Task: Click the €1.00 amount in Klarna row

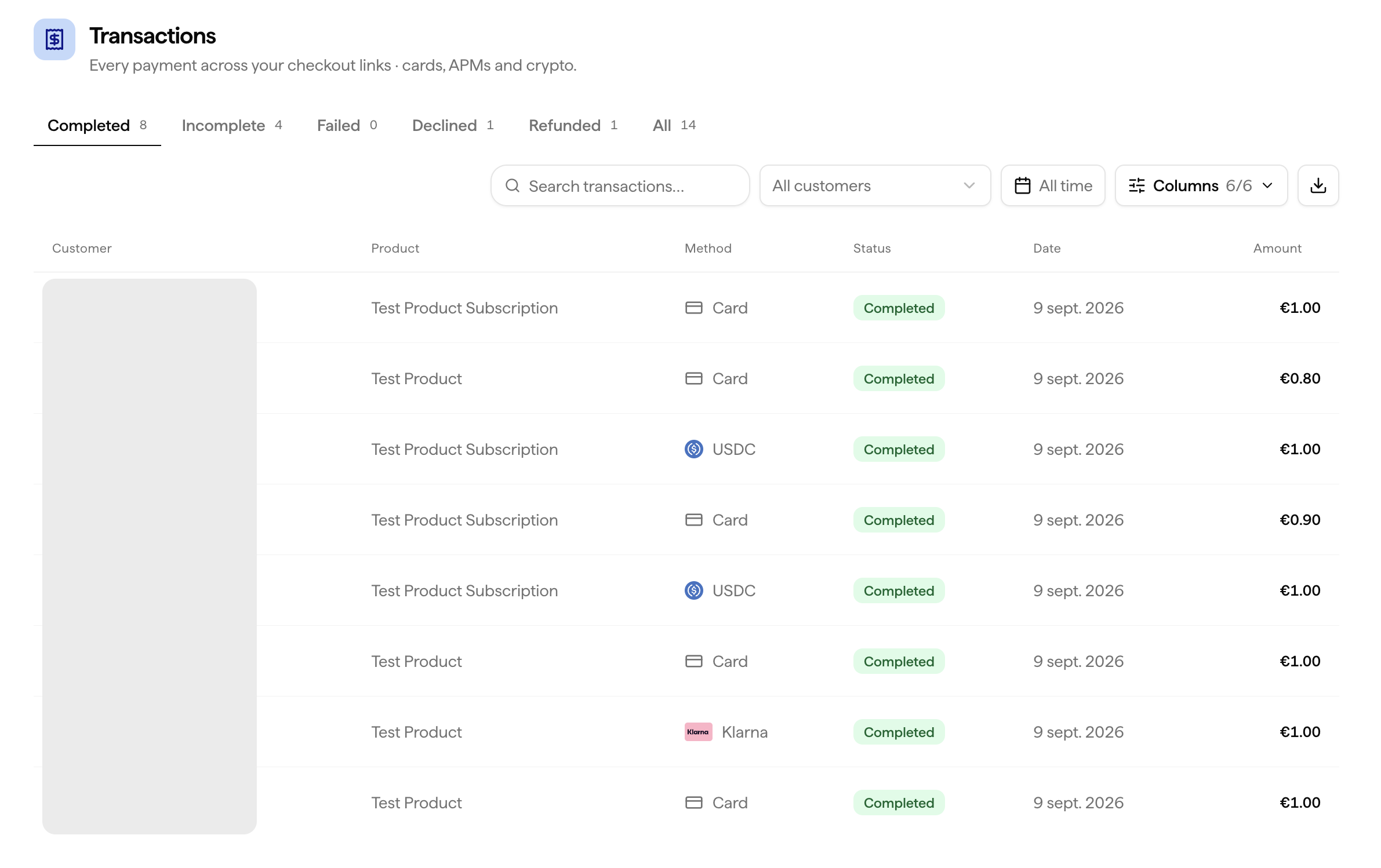Action: click(1300, 732)
